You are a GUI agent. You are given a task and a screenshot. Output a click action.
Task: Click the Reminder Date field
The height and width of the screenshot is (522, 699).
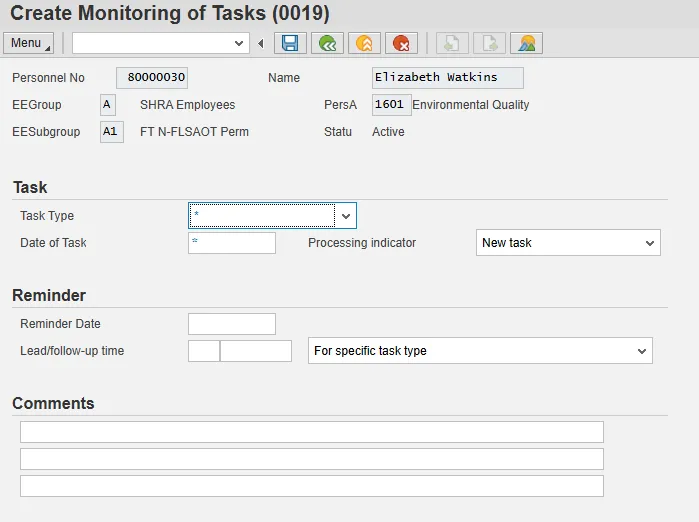232,324
